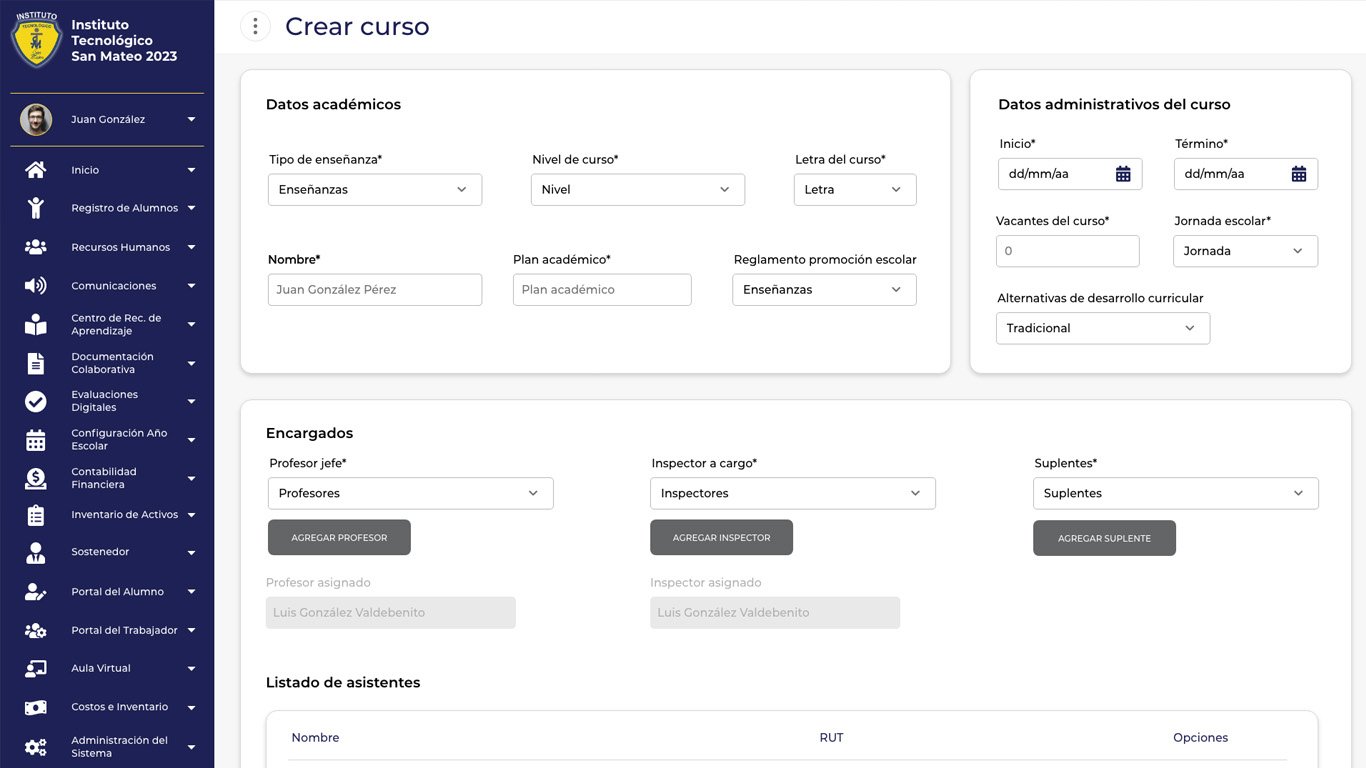Open the three-dot menu beside Crear curso
The height and width of the screenshot is (768, 1366).
tap(255, 26)
